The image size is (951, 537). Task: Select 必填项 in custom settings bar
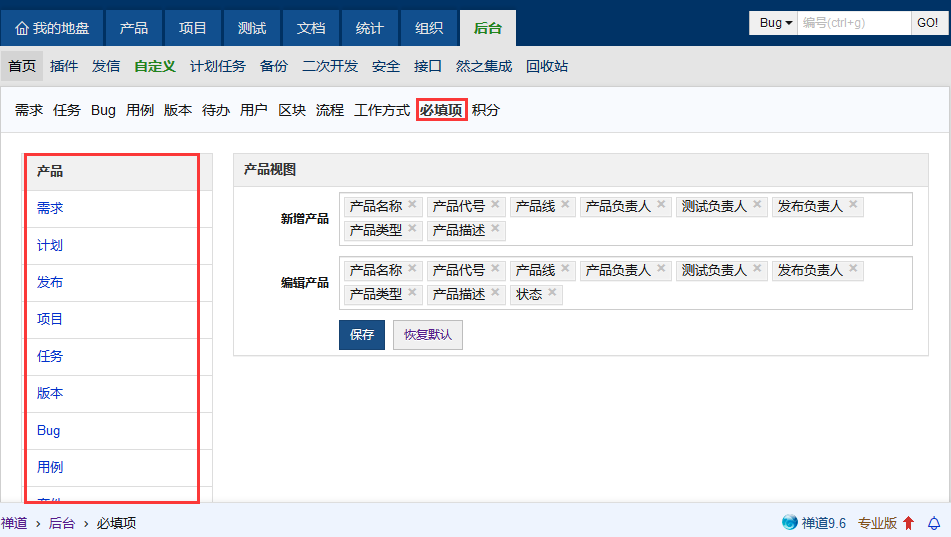tap(441, 110)
